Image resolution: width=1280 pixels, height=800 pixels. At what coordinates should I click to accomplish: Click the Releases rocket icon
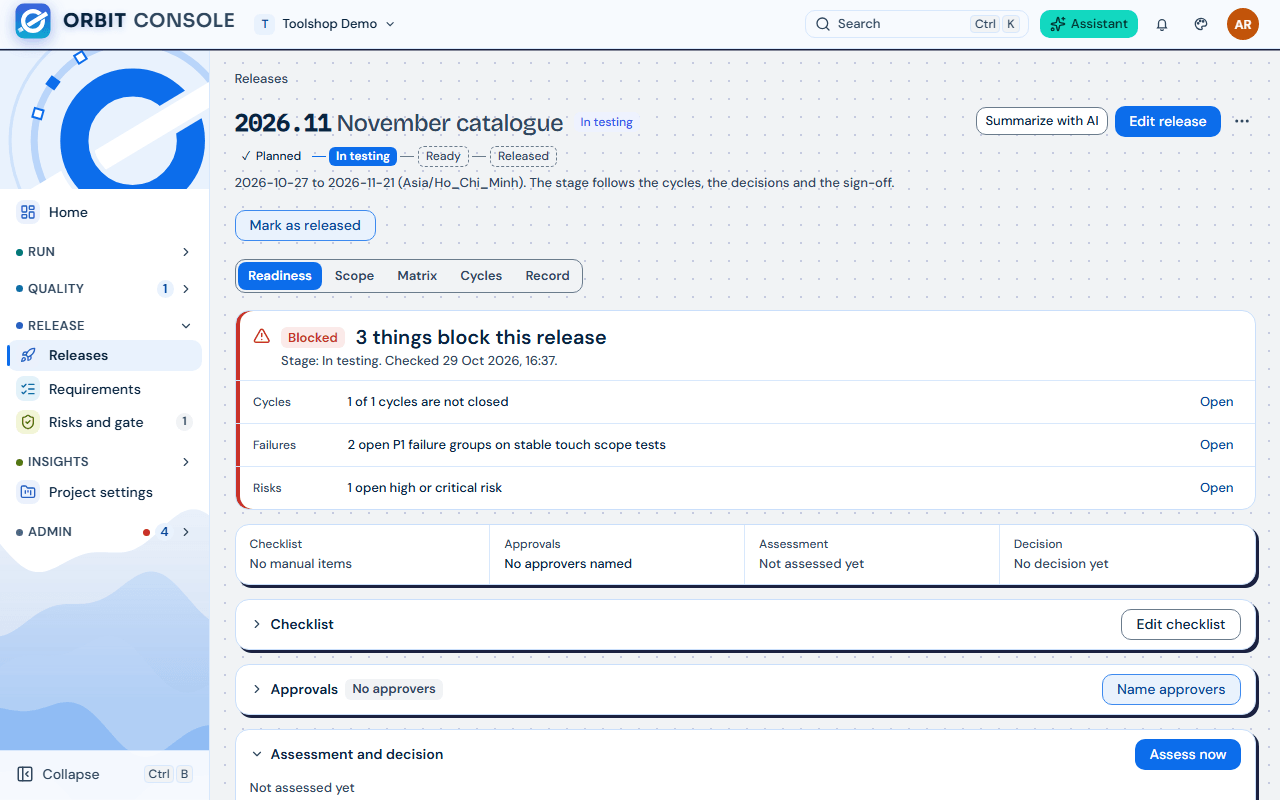coord(28,355)
